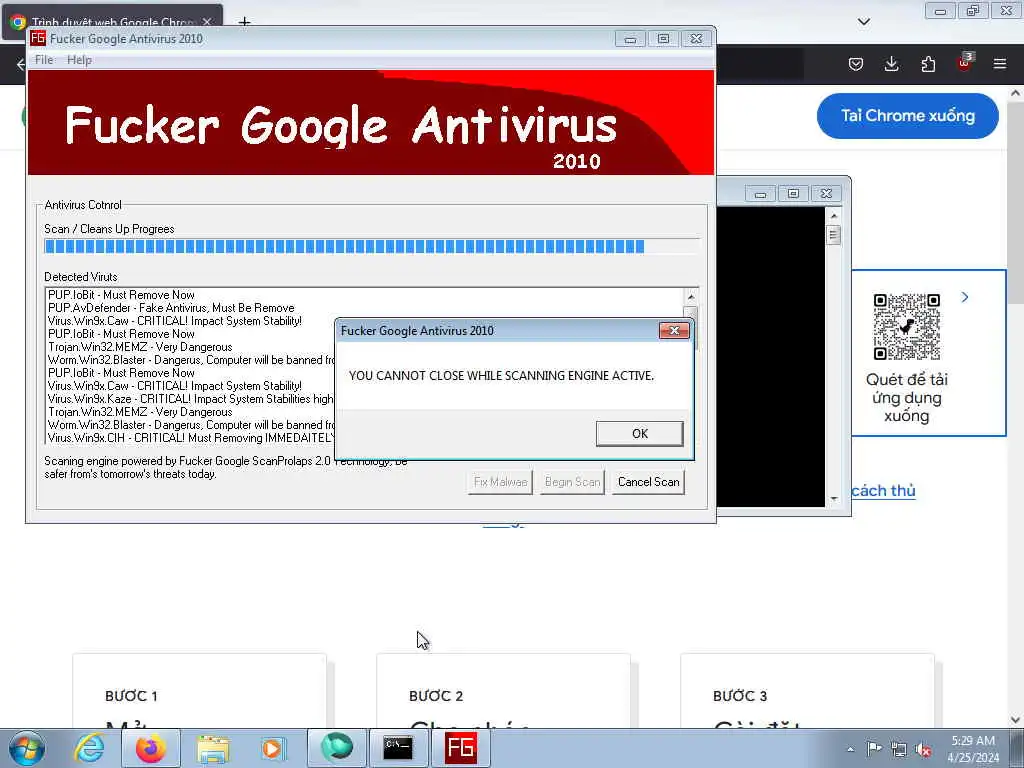Switch to command prompt taskbar icon
The image size is (1024, 768).
398,748
